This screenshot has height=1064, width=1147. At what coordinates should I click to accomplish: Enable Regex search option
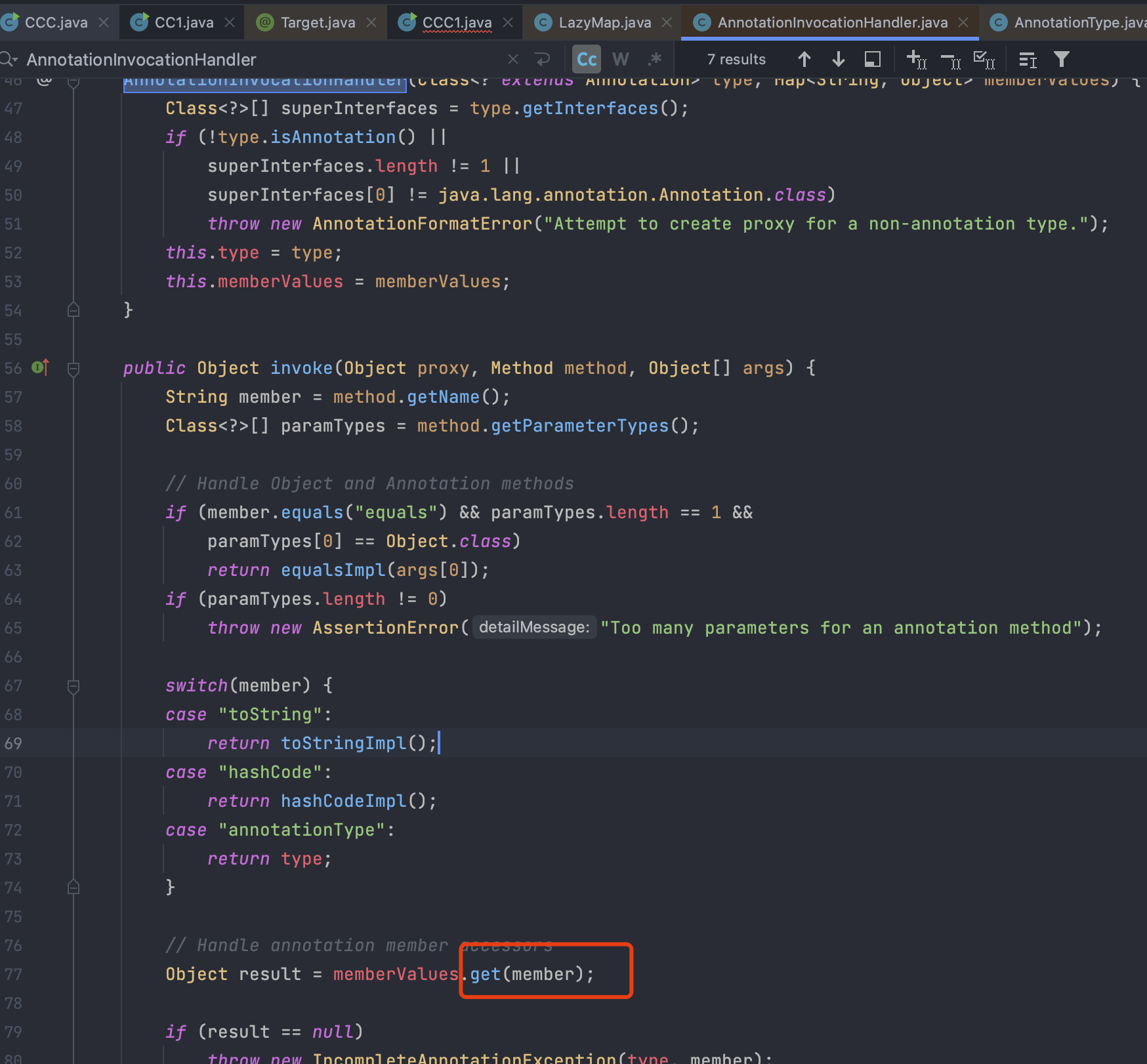(654, 60)
